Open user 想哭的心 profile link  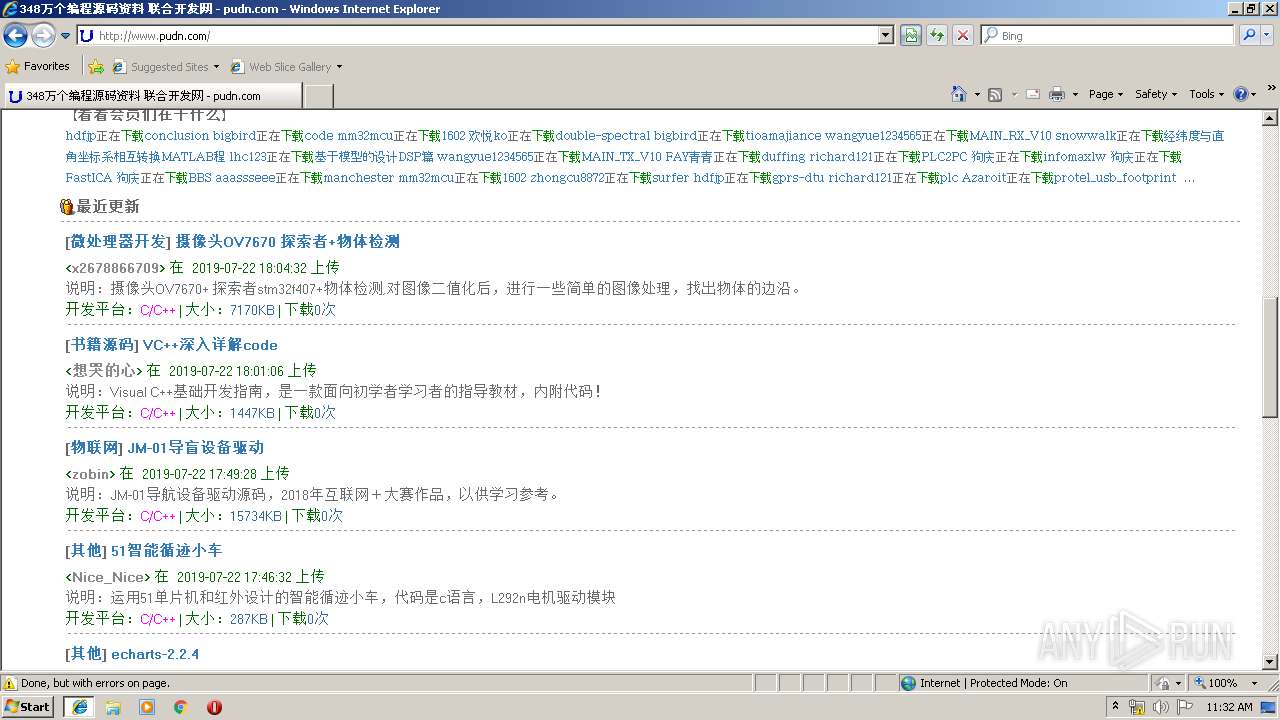(x=106, y=371)
